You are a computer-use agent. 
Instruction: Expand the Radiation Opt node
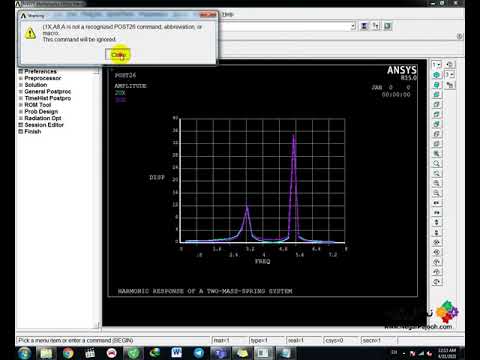(21, 118)
